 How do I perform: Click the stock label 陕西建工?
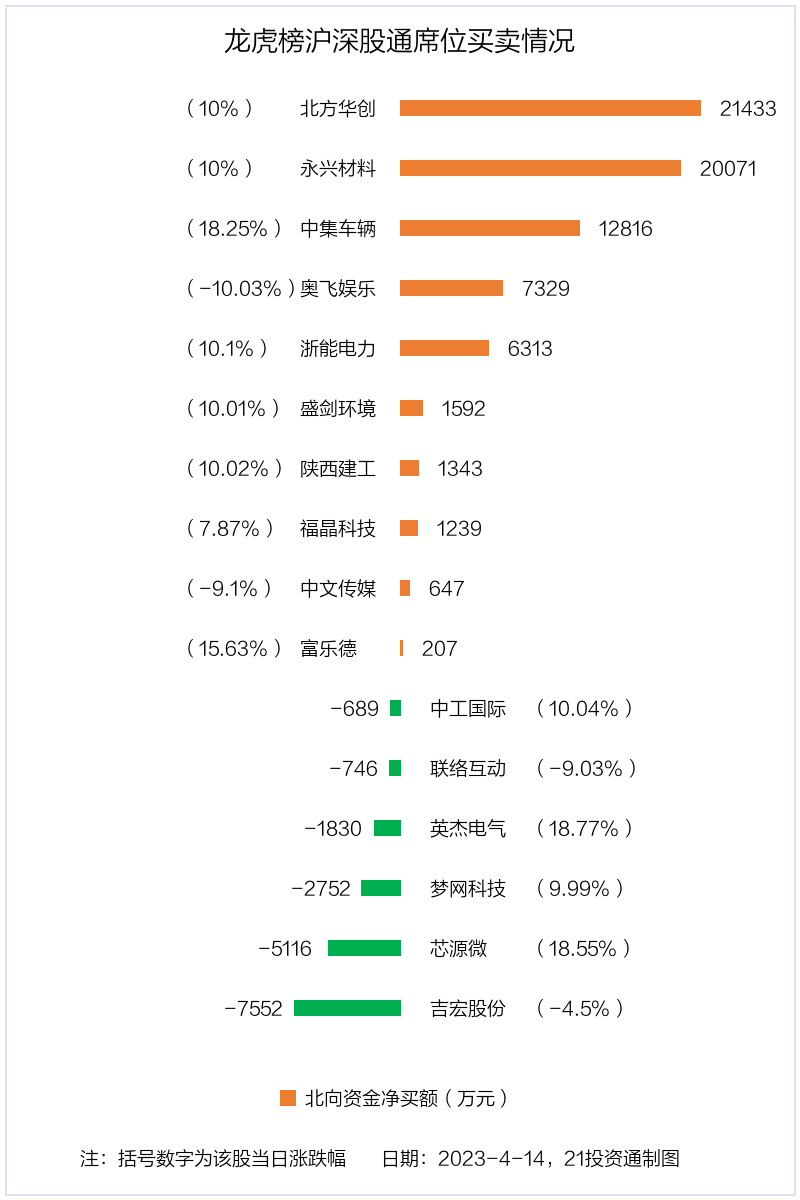click(x=338, y=468)
